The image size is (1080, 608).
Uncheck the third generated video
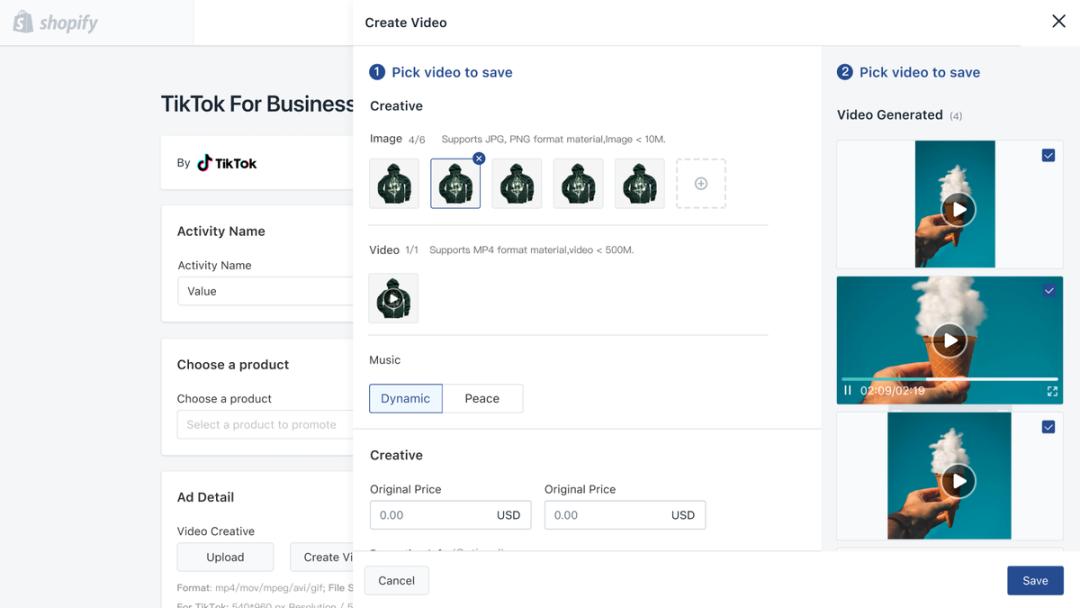[x=1049, y=427]
